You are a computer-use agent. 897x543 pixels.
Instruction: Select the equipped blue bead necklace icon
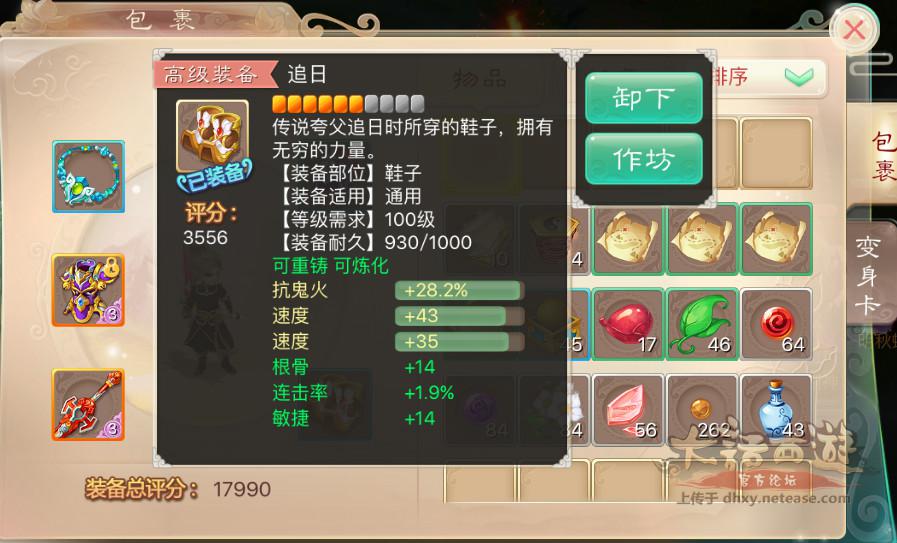coord(89,176)
